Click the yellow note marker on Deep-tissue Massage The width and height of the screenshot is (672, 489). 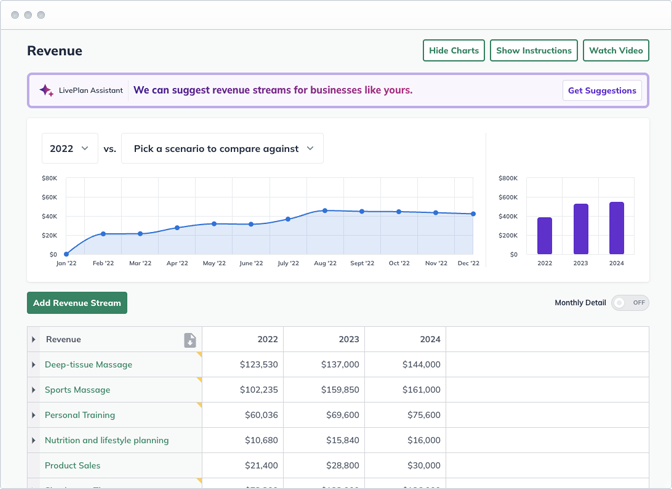pyautogui.click(x=199, y=355)
